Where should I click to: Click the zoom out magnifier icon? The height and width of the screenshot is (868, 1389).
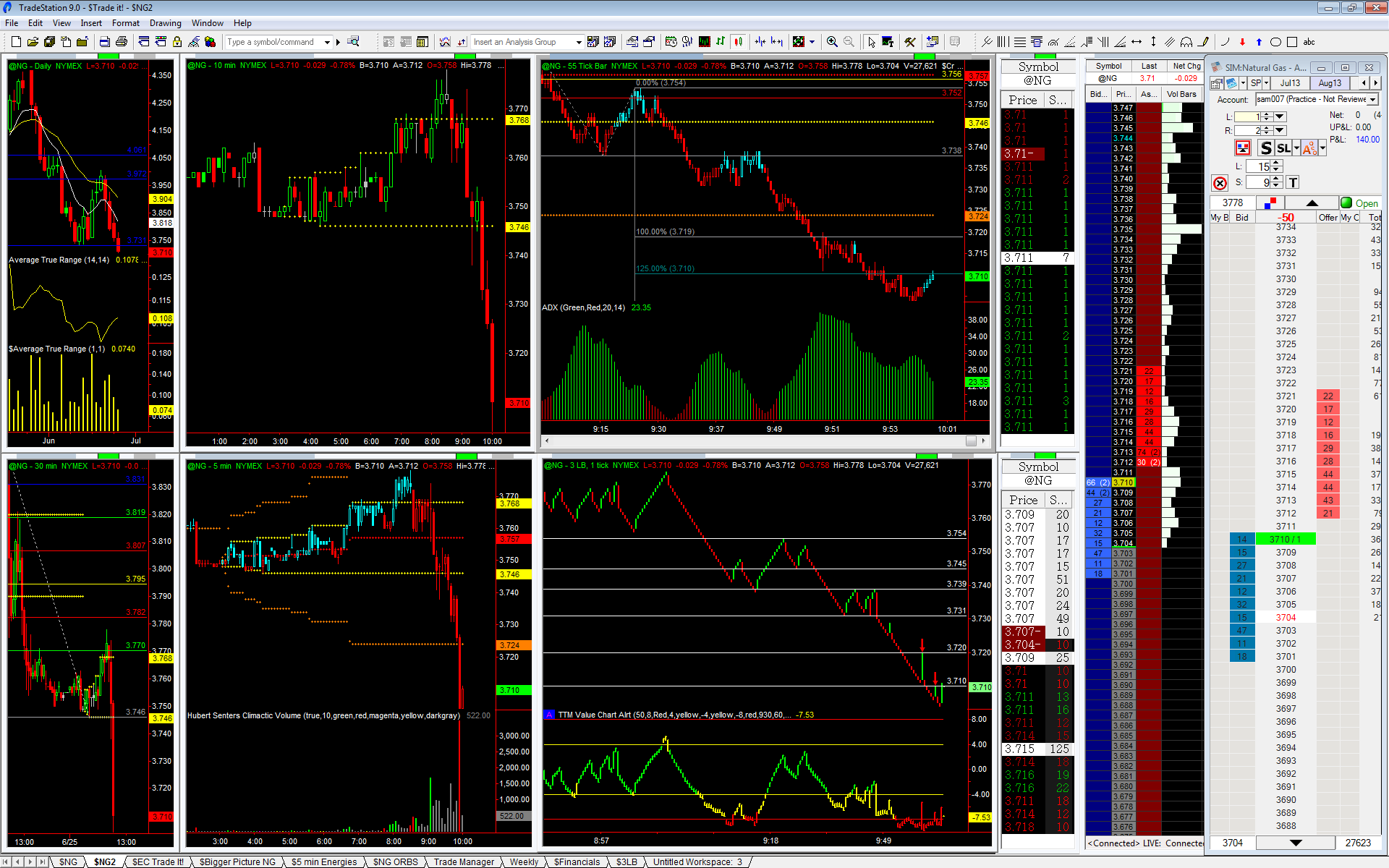[x=849, y=42]
